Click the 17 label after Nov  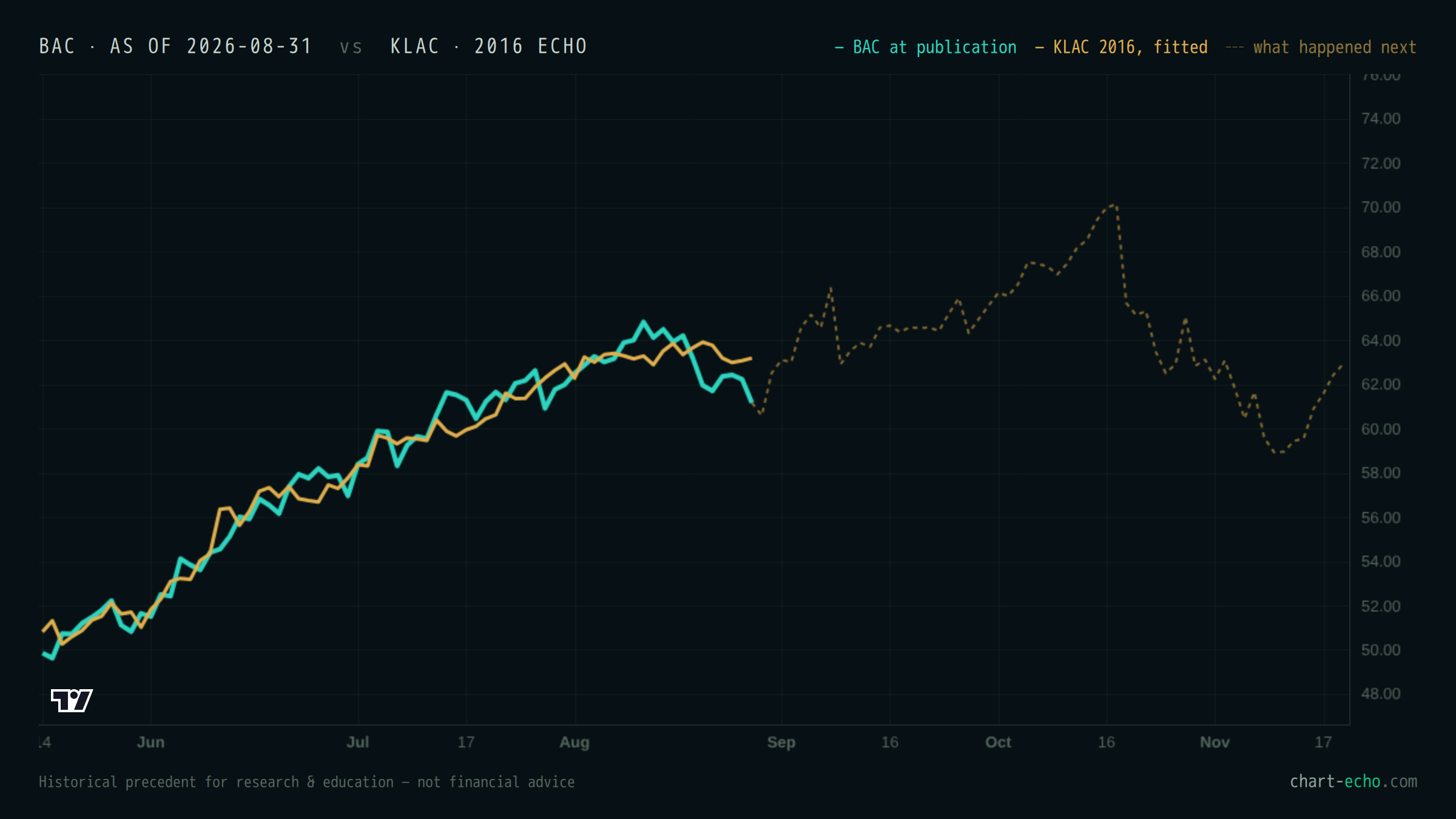click(1323, 743)
